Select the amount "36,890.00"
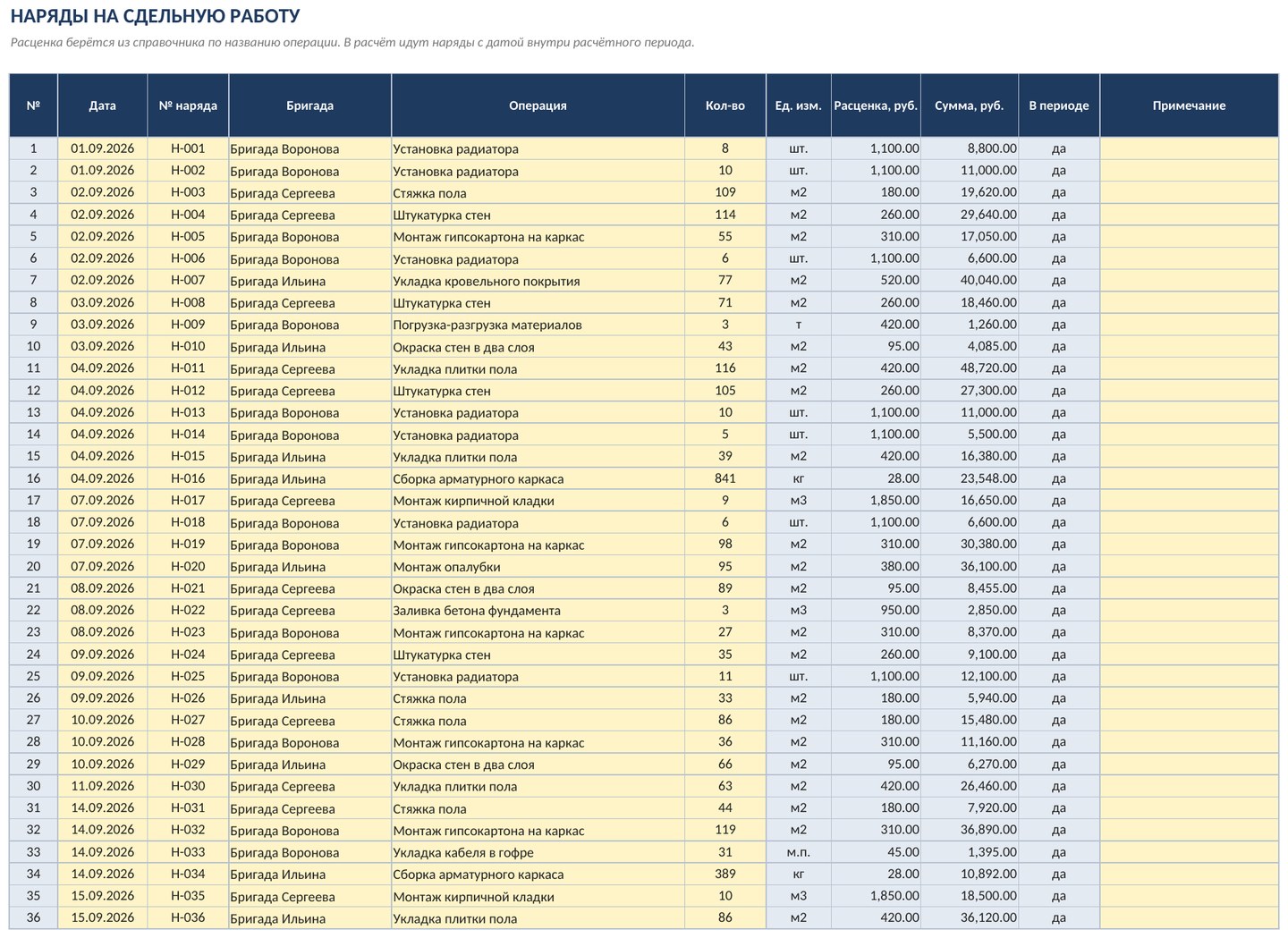The image size is (1288, 938). [969, 830]
